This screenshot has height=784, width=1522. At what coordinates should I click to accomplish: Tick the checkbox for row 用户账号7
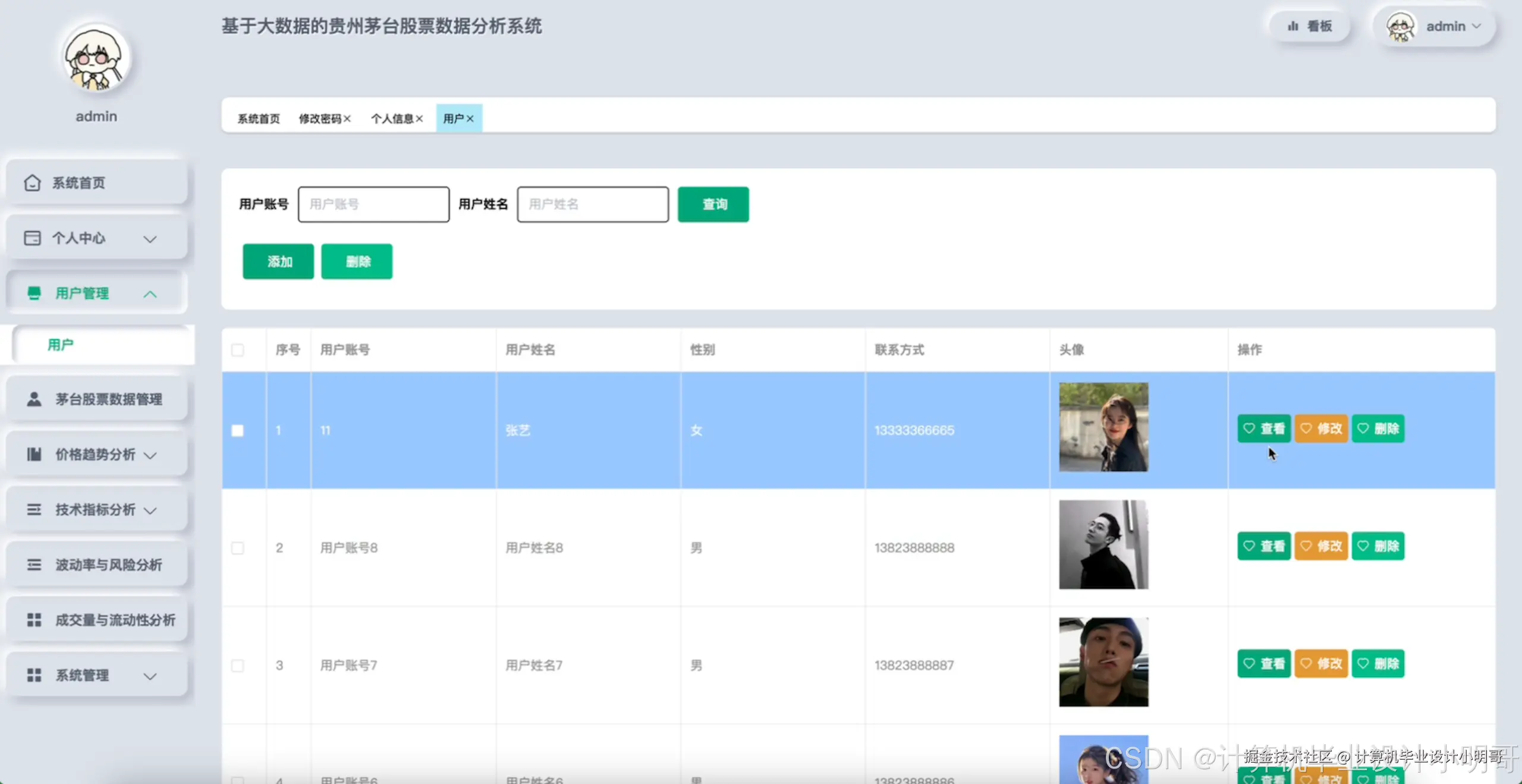point(238,666)
